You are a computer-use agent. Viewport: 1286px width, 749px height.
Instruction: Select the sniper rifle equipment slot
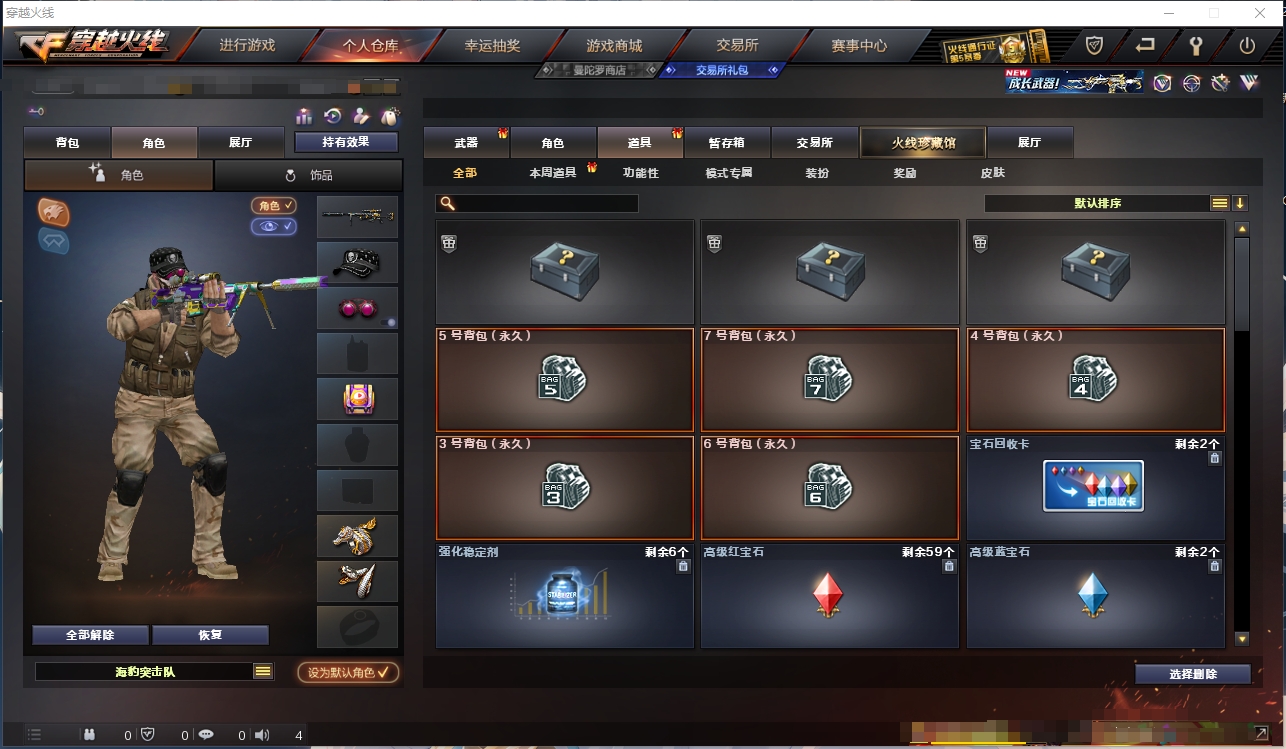click(x=357, y=217)
